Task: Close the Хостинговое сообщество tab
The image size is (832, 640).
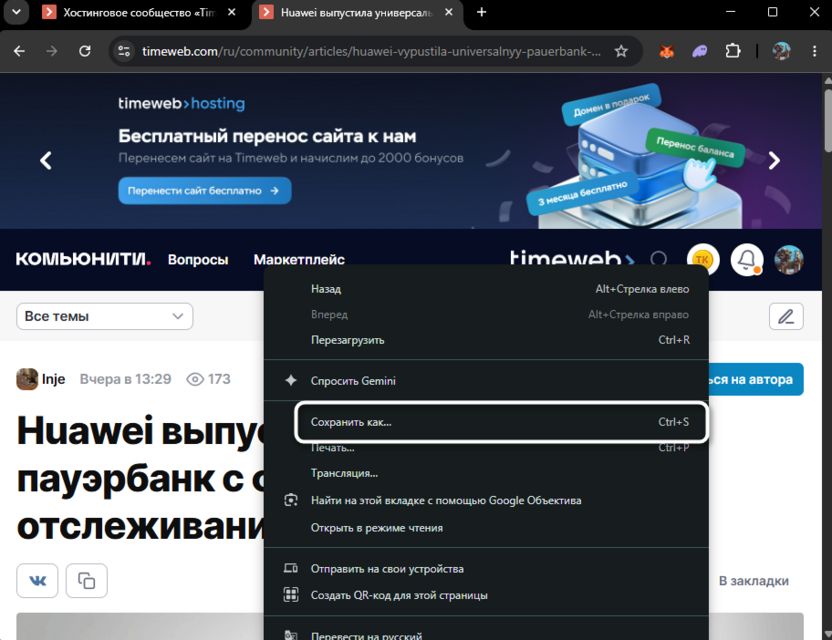Action: point(232,12)
